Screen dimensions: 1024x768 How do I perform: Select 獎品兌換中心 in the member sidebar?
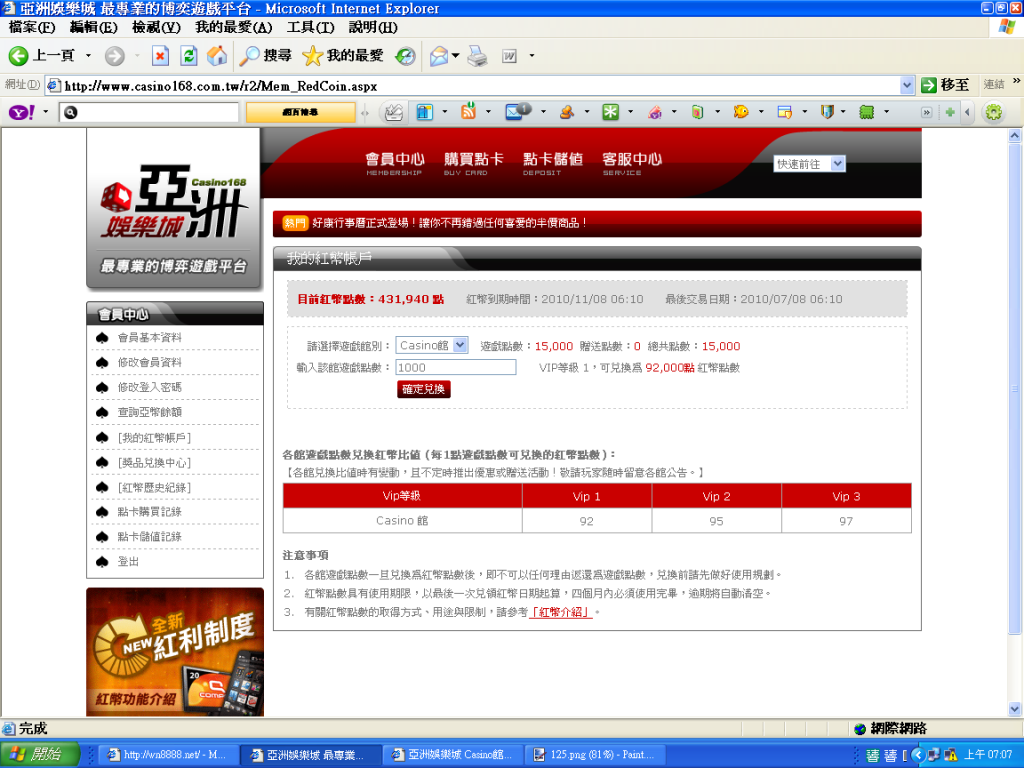coord(154,462)
